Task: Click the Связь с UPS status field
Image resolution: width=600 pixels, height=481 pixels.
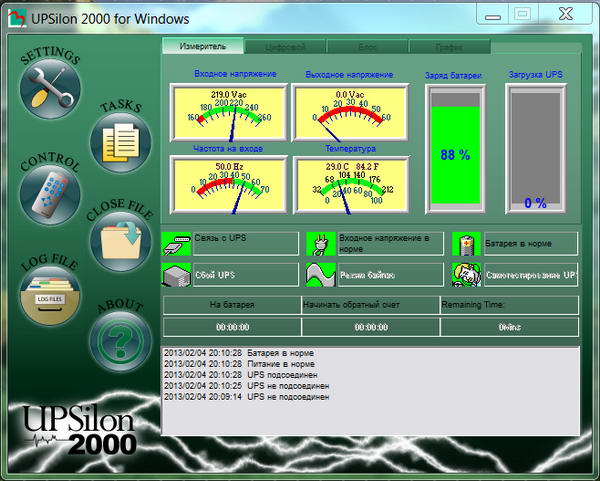Action: (246, 243)
